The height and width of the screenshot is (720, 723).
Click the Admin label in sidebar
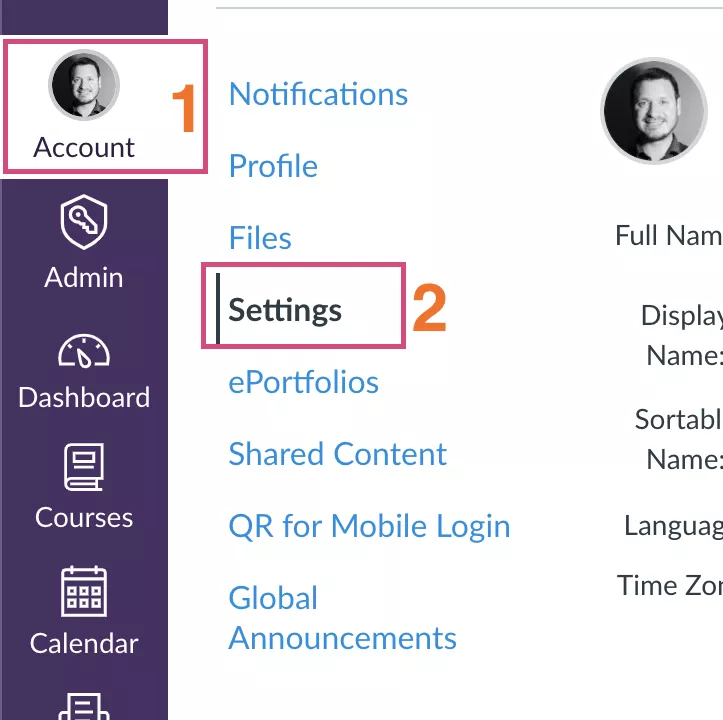(x=84, y=277)
